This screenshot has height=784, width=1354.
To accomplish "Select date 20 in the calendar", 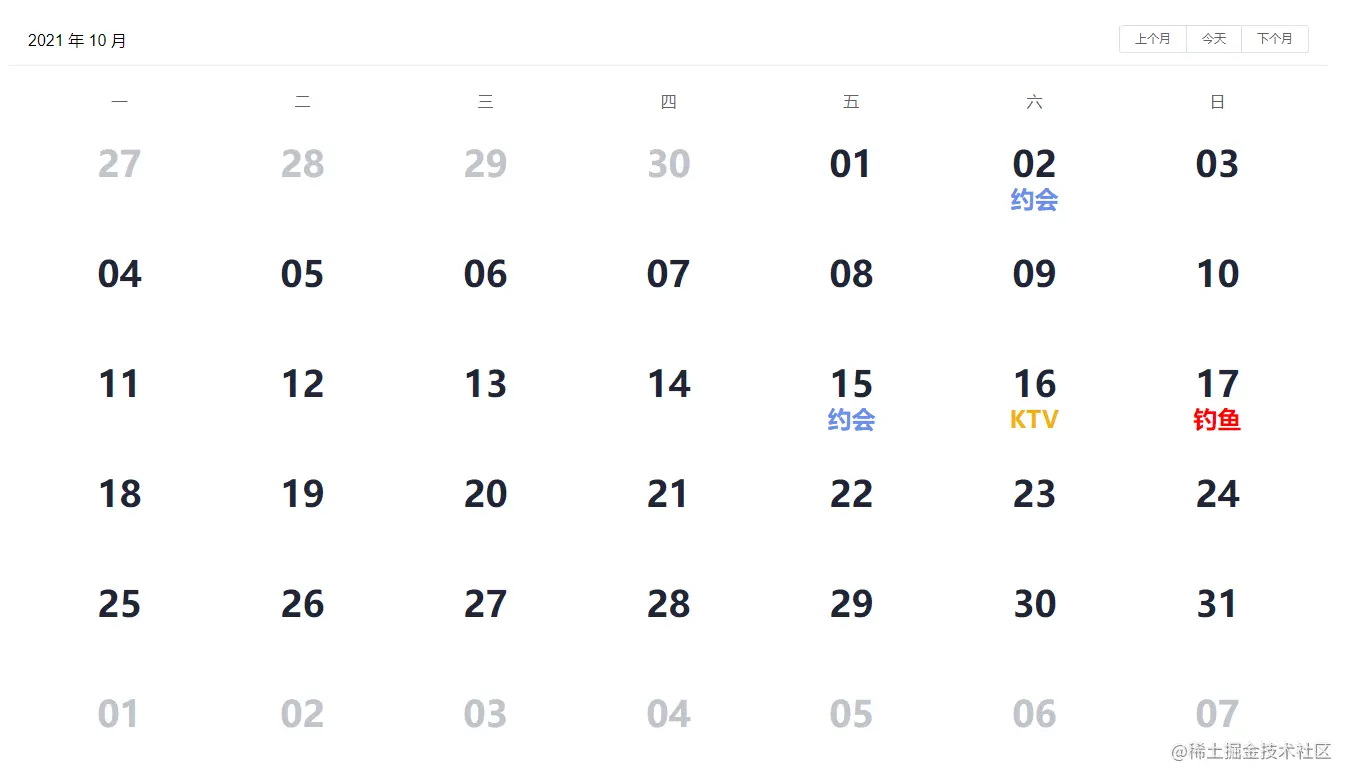I will (x=485, y=495).
